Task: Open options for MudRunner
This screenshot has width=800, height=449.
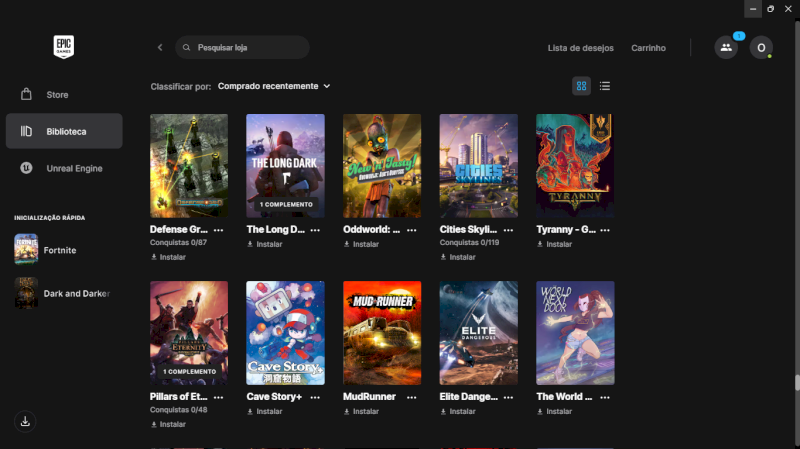Action: [411, 397]
